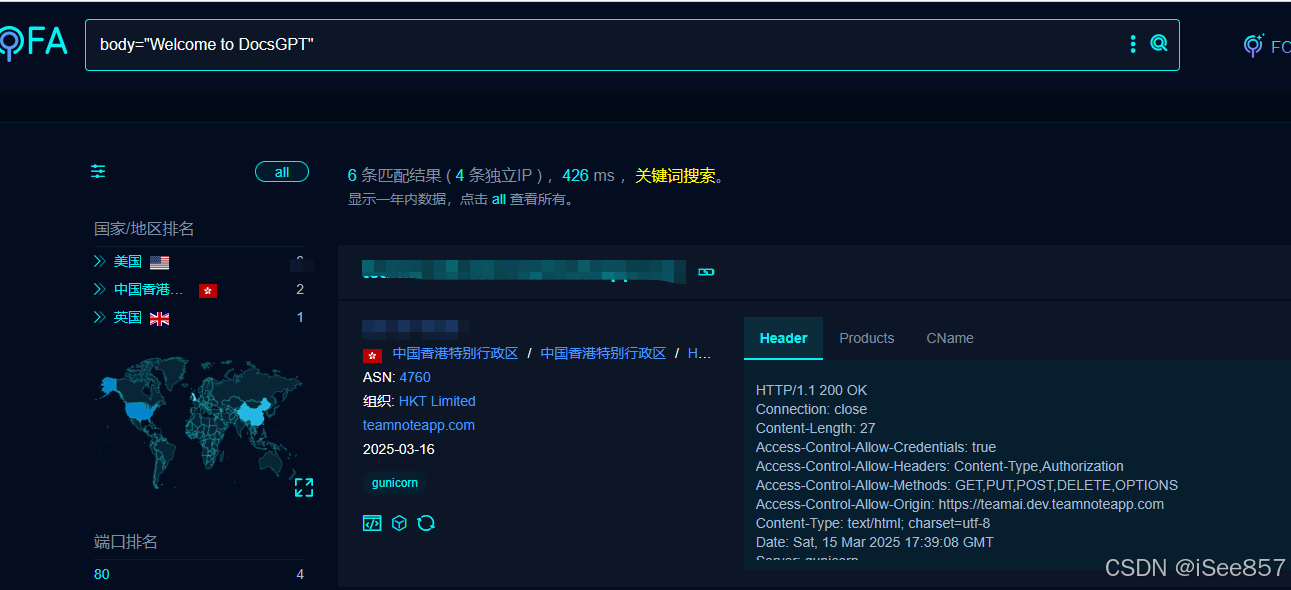The height and width of the screenshot is (590, 1291).
Task: Open the HKT Limited organization link
Action: [x=437, y=401]
